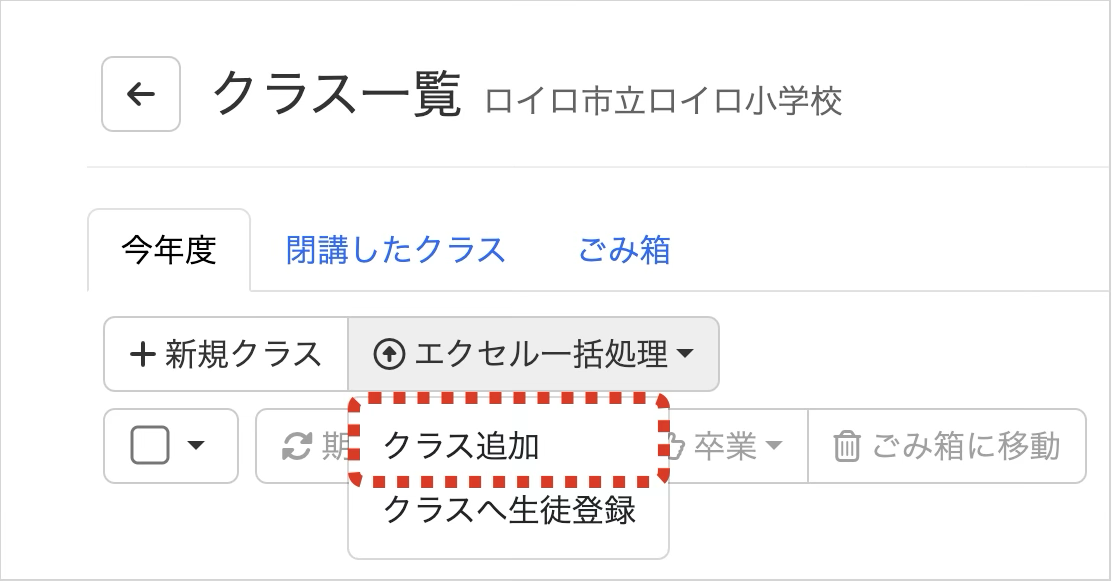Select クラスへ生徒登録 menu entry
This screenshot has height=582, width=1112.
(508, 510)
